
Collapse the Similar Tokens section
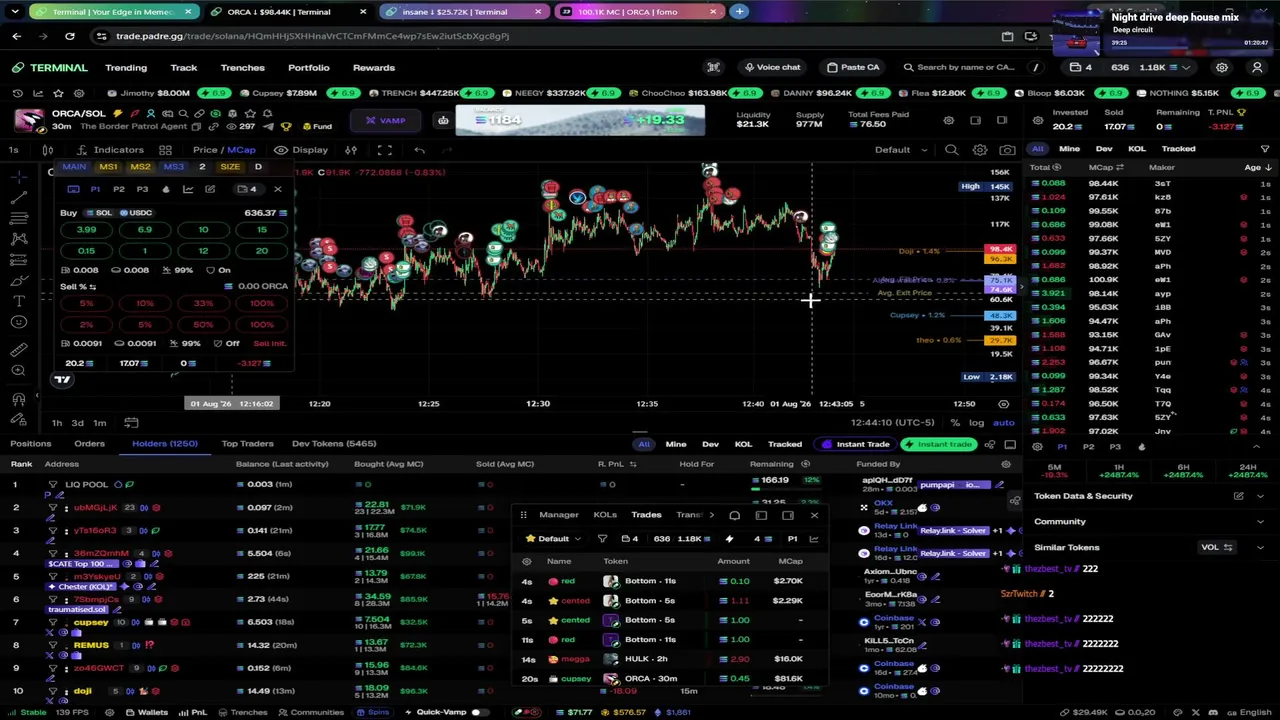pos(1259,547)
